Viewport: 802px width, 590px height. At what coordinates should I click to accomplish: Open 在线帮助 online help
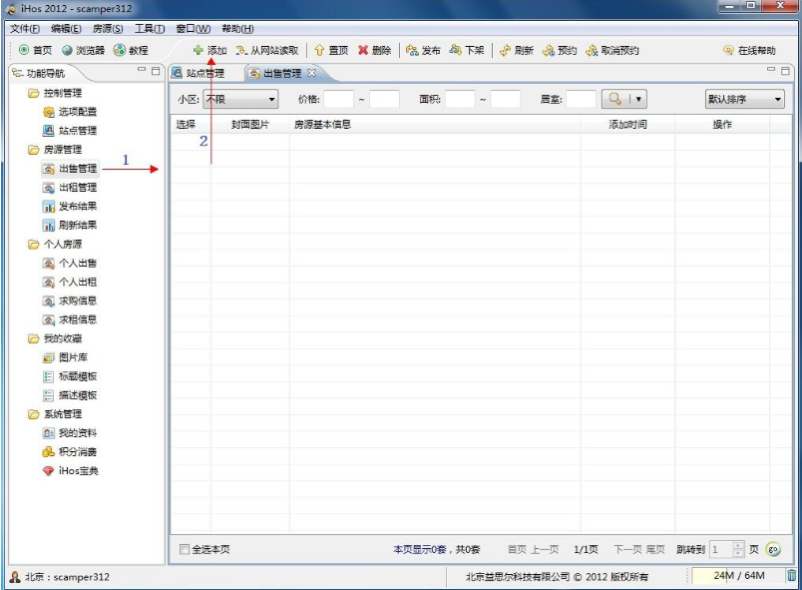[x=751, y=50]
